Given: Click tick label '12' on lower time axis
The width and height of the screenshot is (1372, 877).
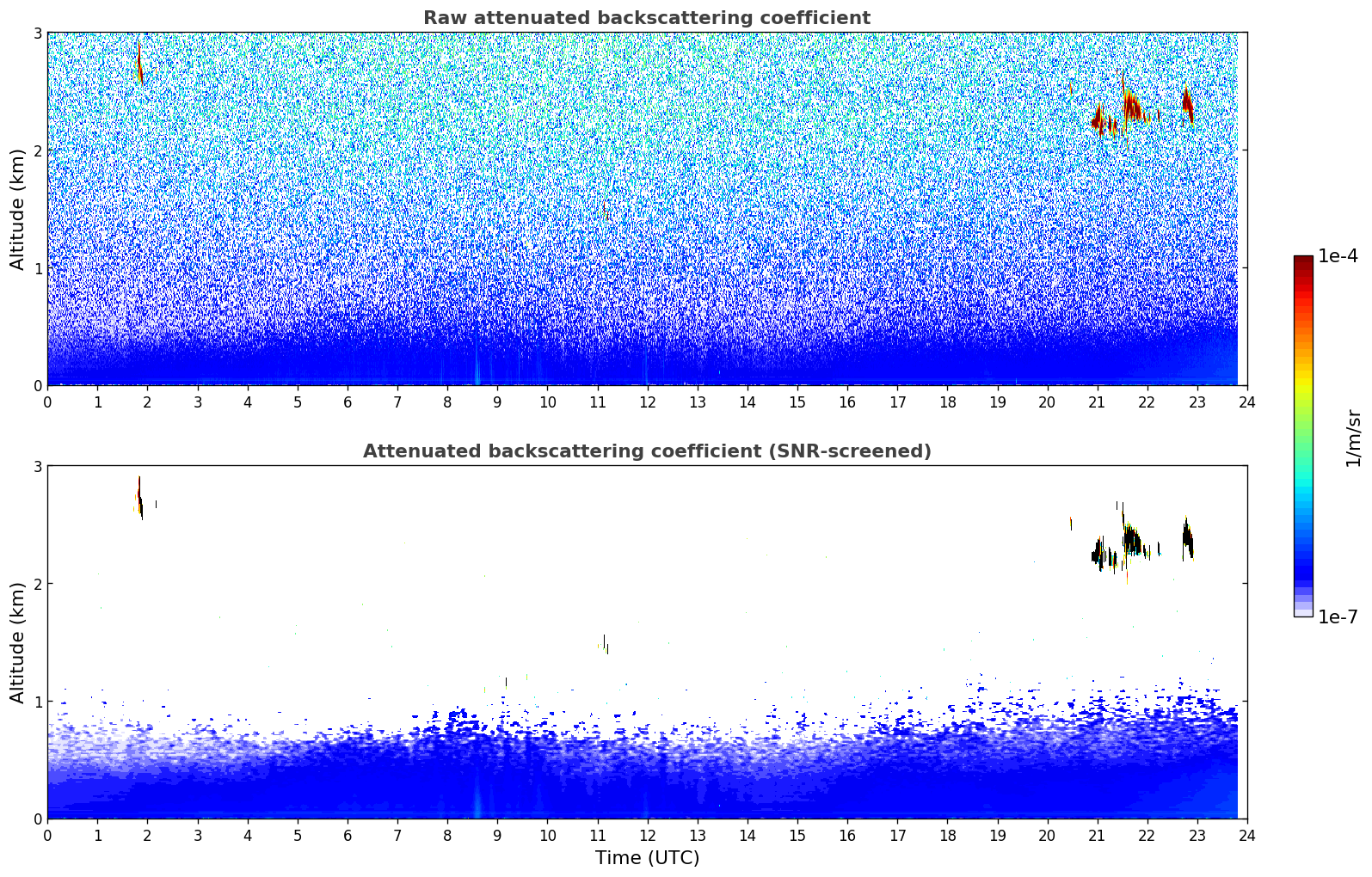Looking at the screenshot, I should coord(647,835).
